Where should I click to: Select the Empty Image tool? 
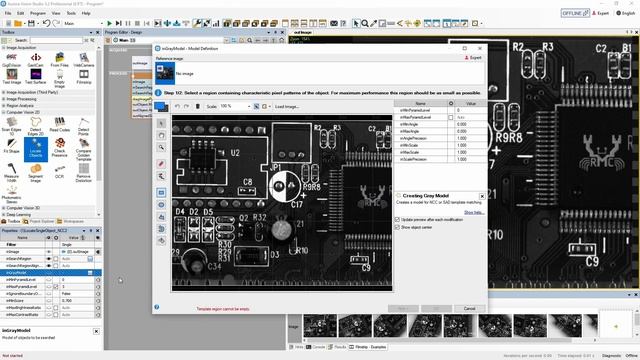click(x=60, y=79)
